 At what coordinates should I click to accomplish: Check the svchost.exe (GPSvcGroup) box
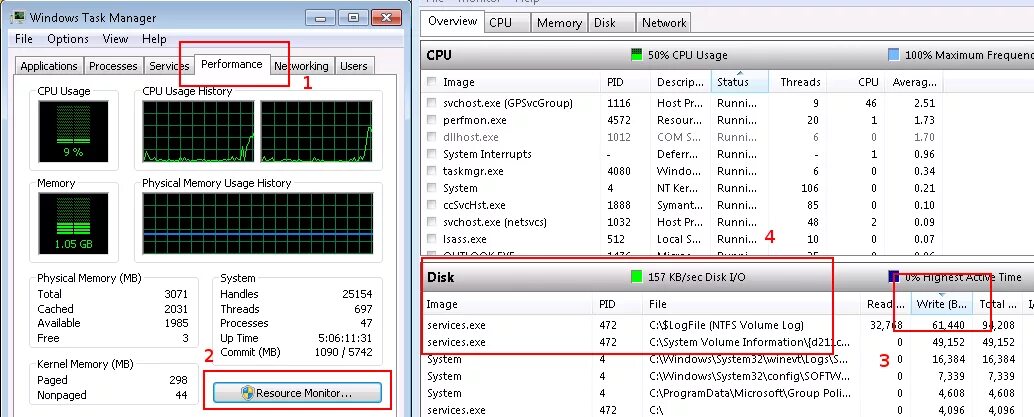pyautogui.click(x=431, y=103)
